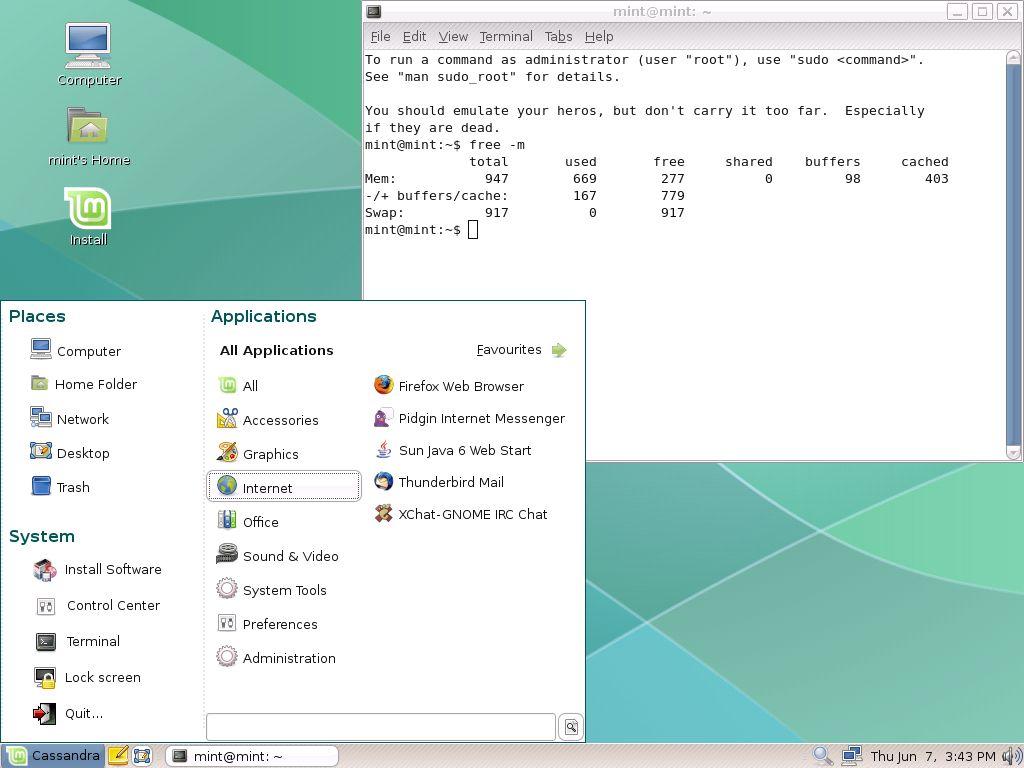Start Thunderbird Mail
Image resolution: width=1024 pixels, height=768 pixels.
(x=450, y=482)
